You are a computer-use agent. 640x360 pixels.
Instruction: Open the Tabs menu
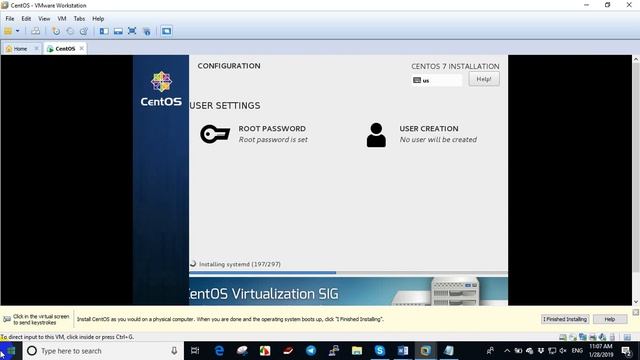pos(79,19)
